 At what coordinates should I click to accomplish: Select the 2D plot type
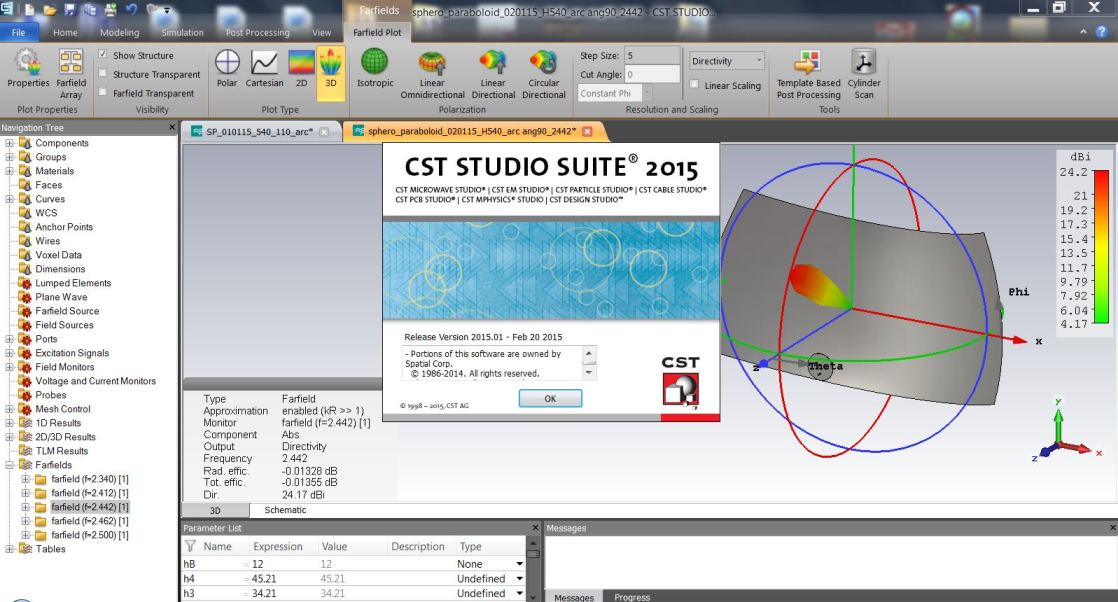pos(299,68)
